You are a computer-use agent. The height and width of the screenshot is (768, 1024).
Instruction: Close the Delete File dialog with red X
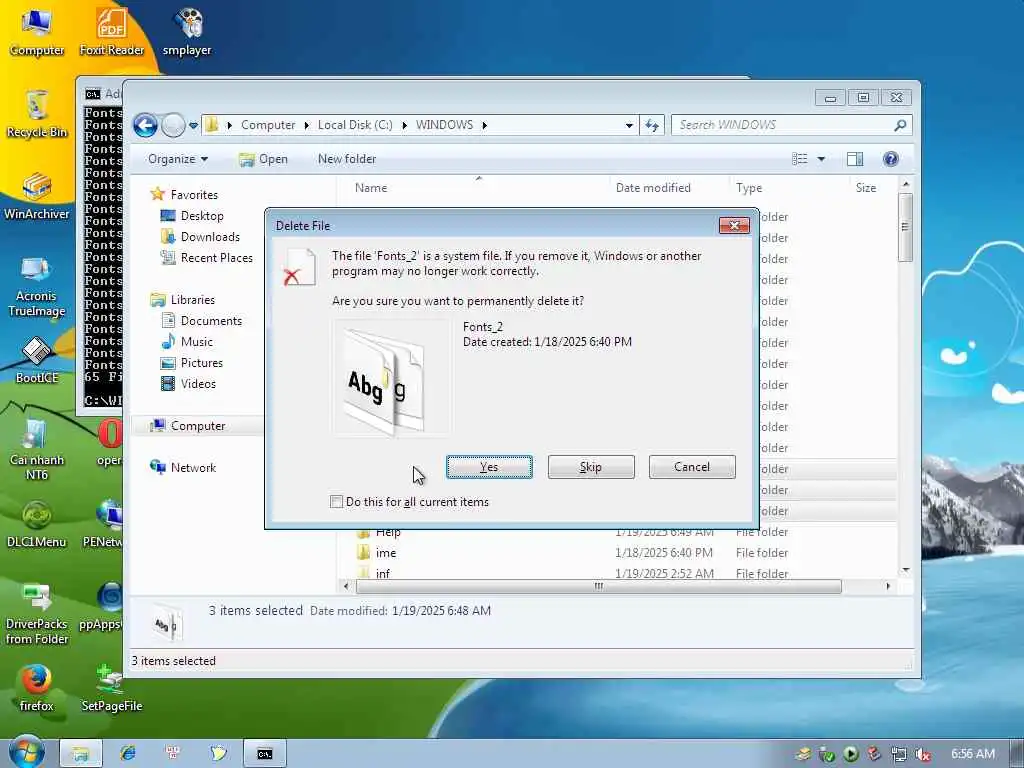734,225
